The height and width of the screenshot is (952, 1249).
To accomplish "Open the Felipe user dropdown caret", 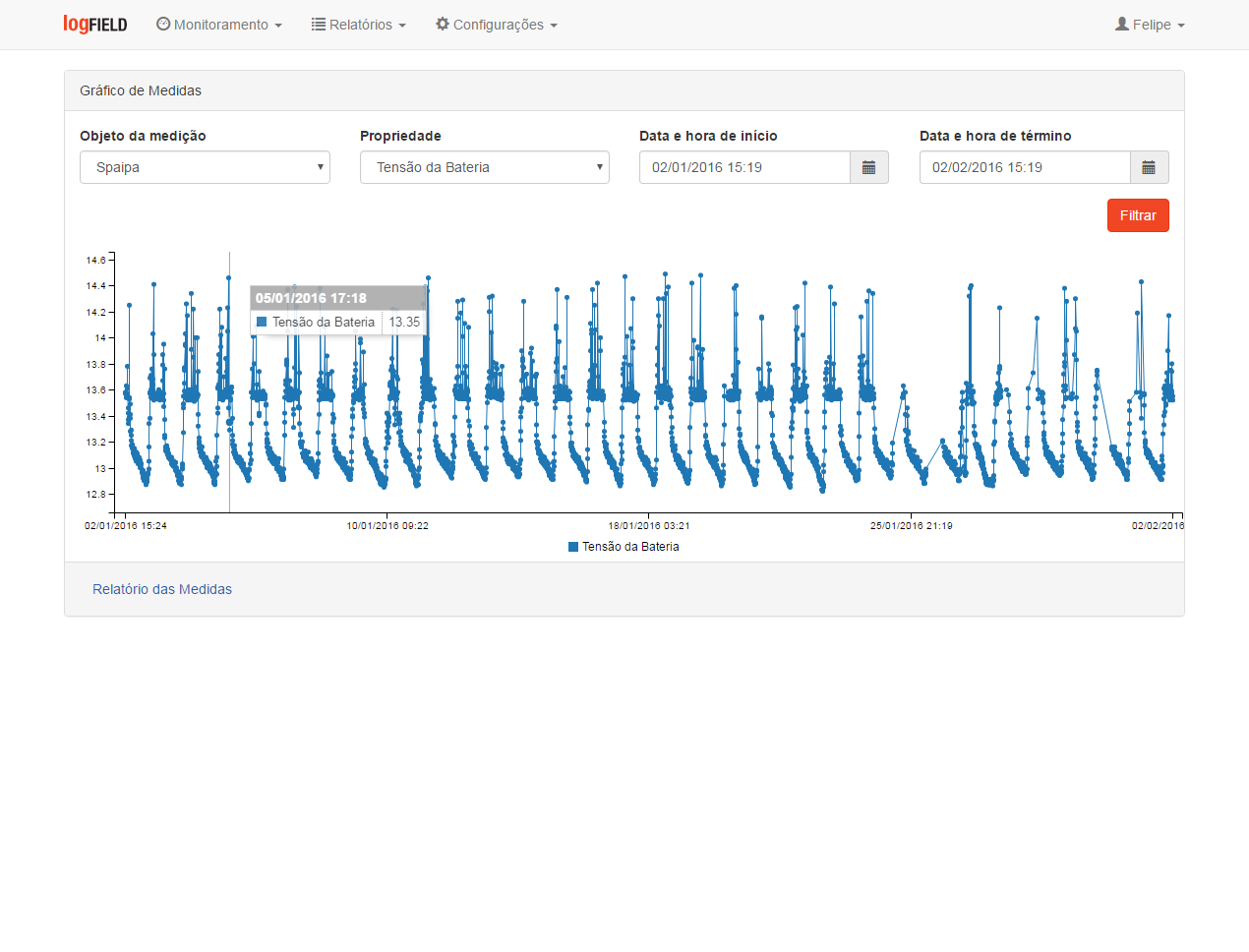I will pos(1181,26).
